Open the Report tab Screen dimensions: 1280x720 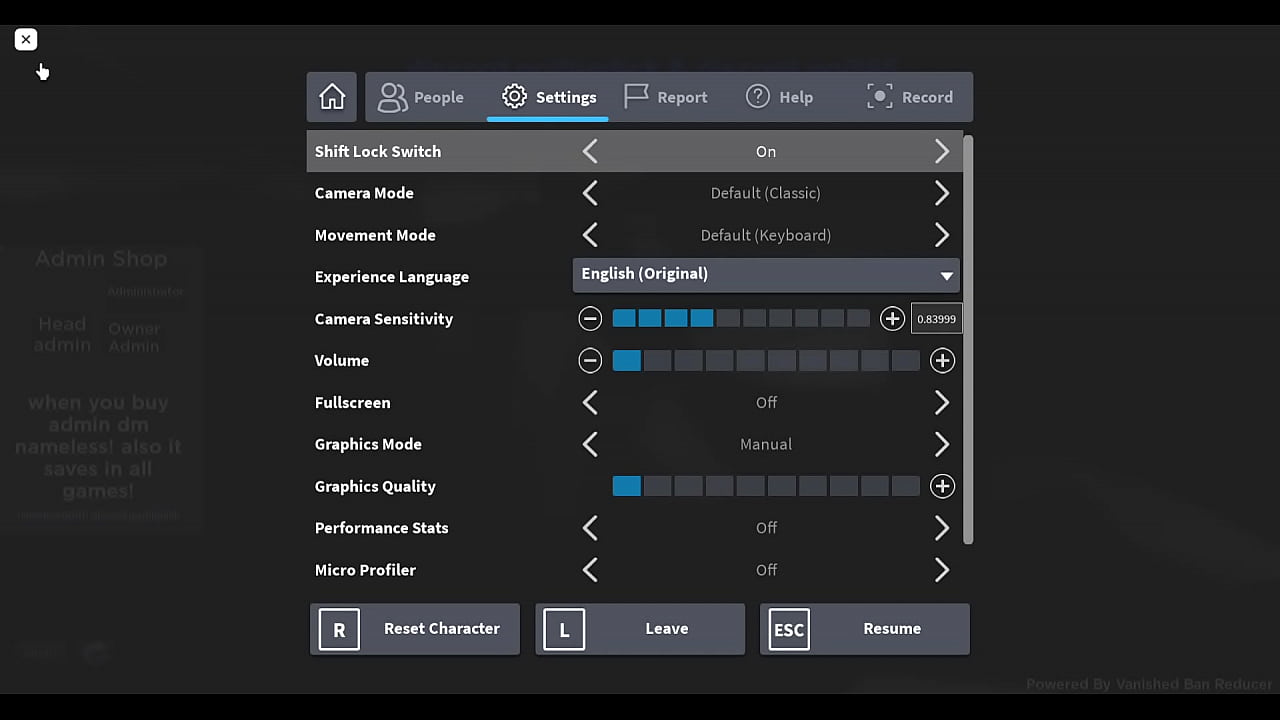pos(666,97)
